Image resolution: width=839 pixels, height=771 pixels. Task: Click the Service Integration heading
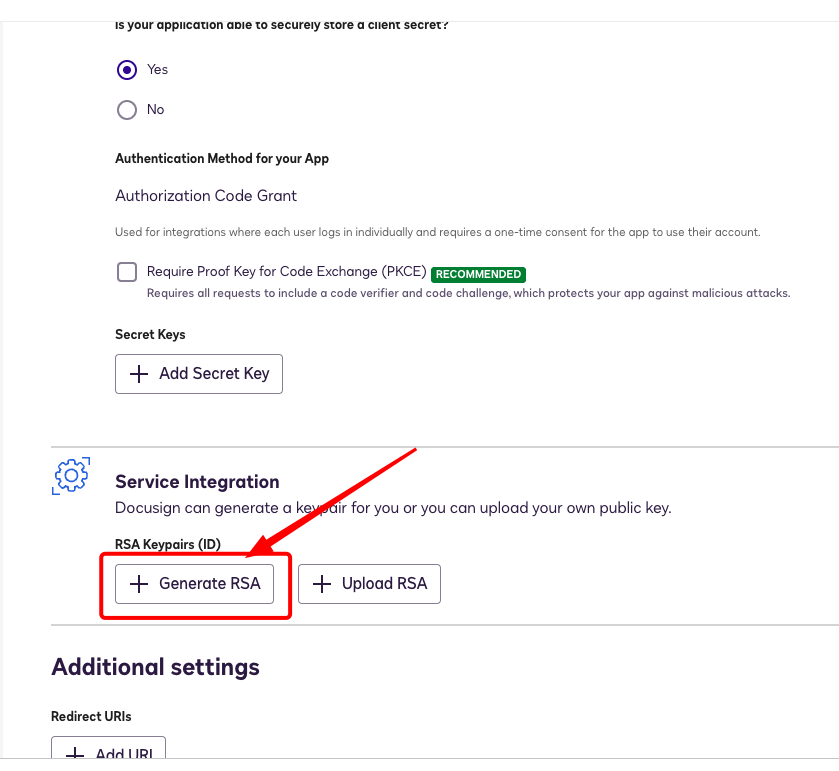197,482
